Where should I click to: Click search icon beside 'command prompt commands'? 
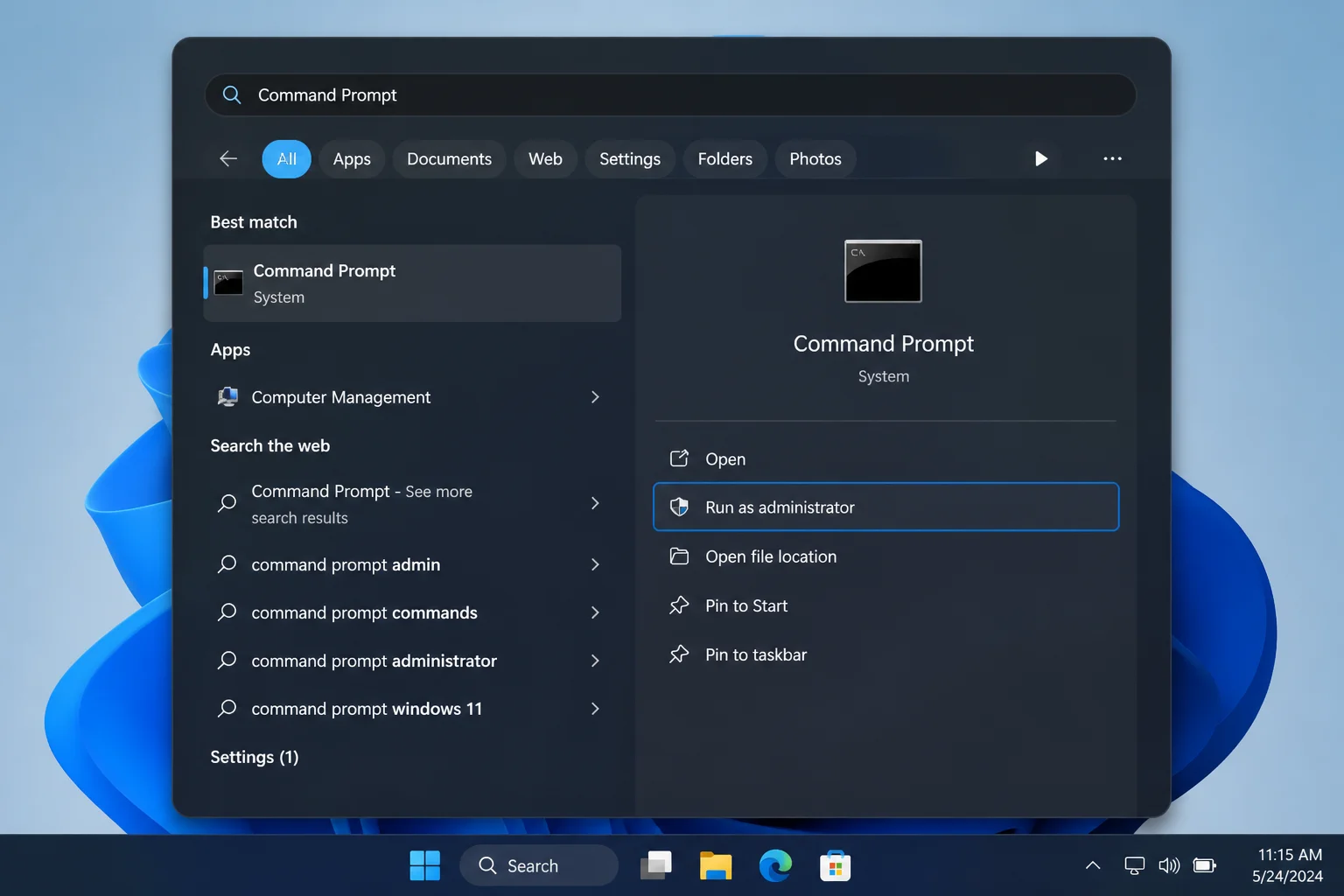pos(227,612)
